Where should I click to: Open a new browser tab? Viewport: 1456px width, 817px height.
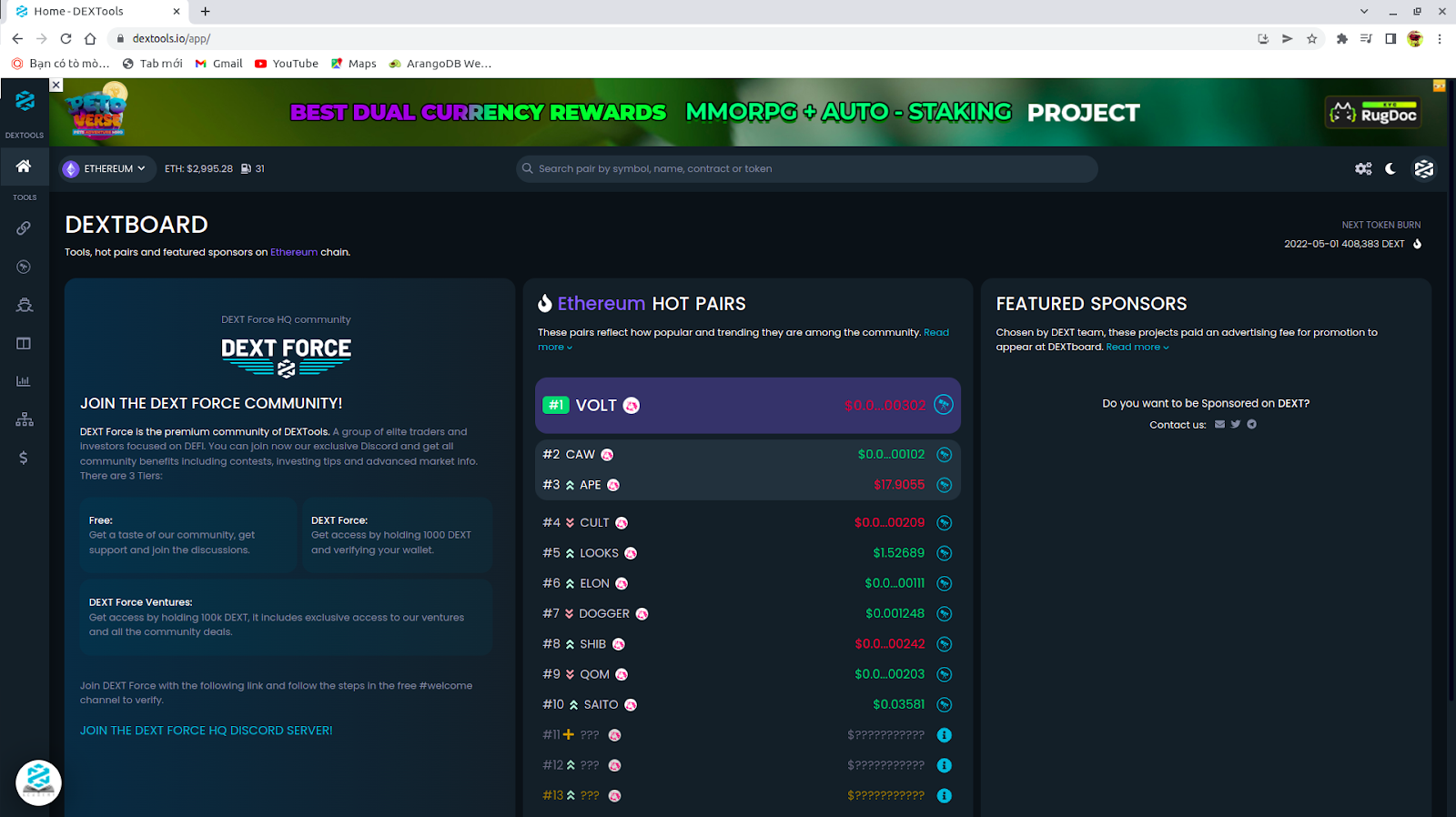coord(206,12)
